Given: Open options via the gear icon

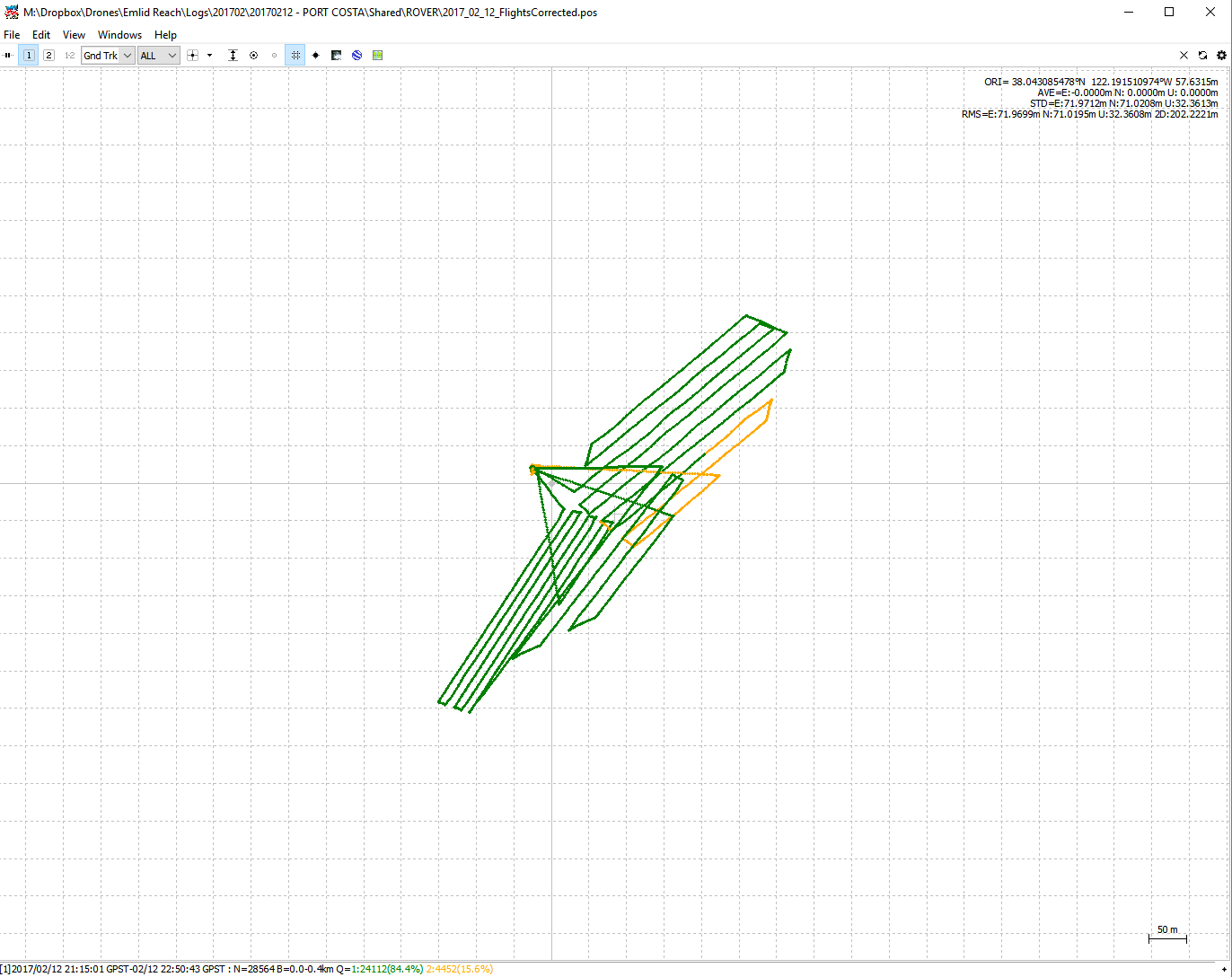Looking at the screenshot, I should click(x=1221, y=56).
